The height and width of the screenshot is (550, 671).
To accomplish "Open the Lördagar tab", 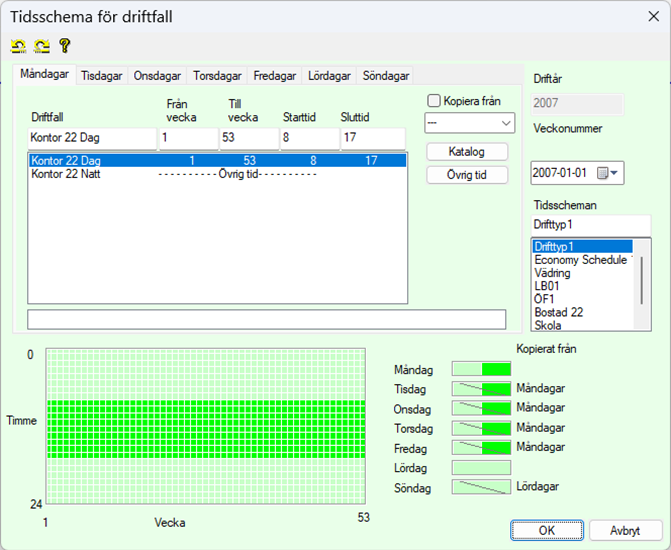I will 328,76.
